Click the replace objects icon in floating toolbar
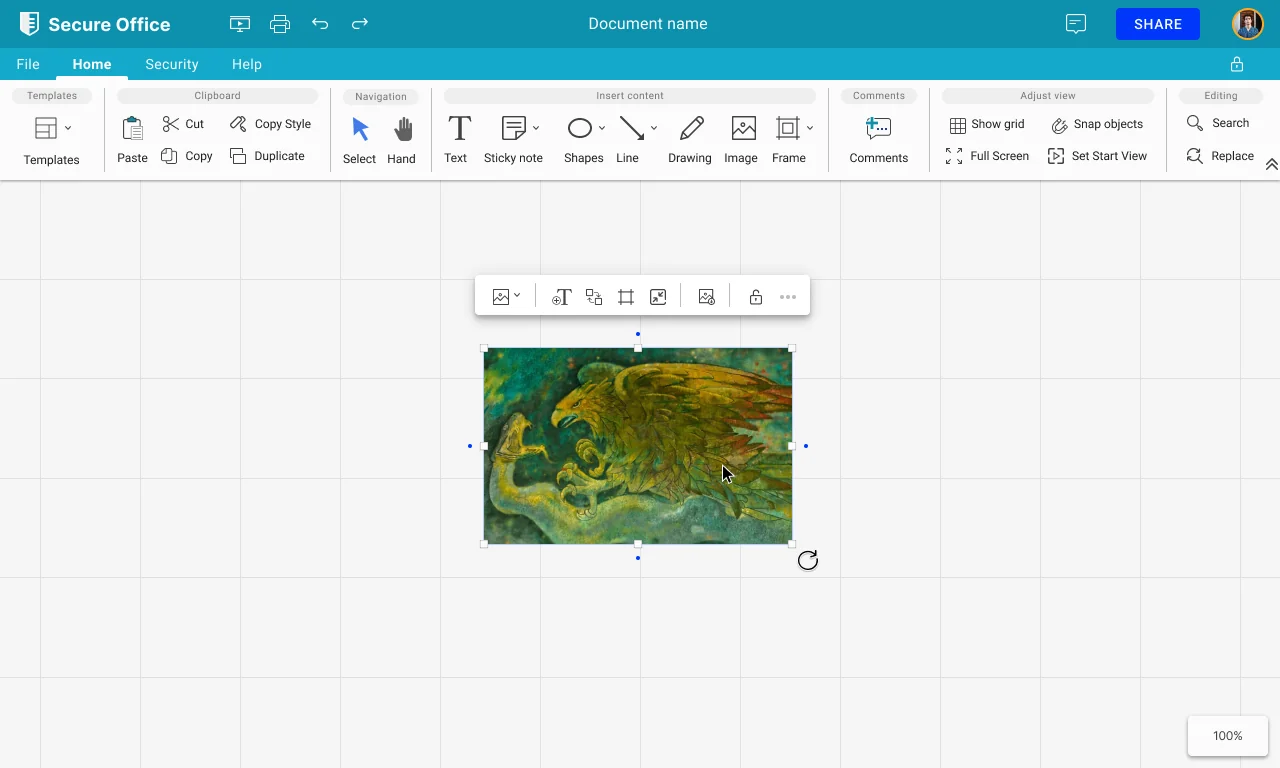Viewport: 1280px width, 768px height. [x=594, y=297]
